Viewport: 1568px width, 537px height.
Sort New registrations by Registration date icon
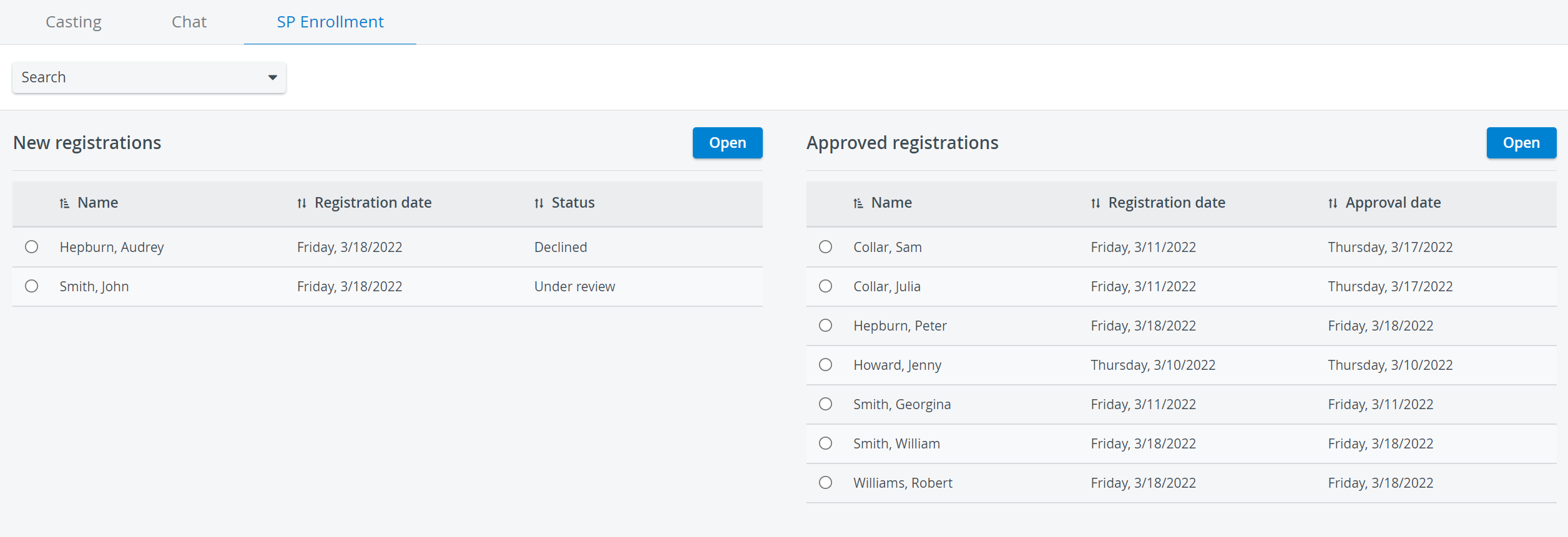tap(301, 203)
